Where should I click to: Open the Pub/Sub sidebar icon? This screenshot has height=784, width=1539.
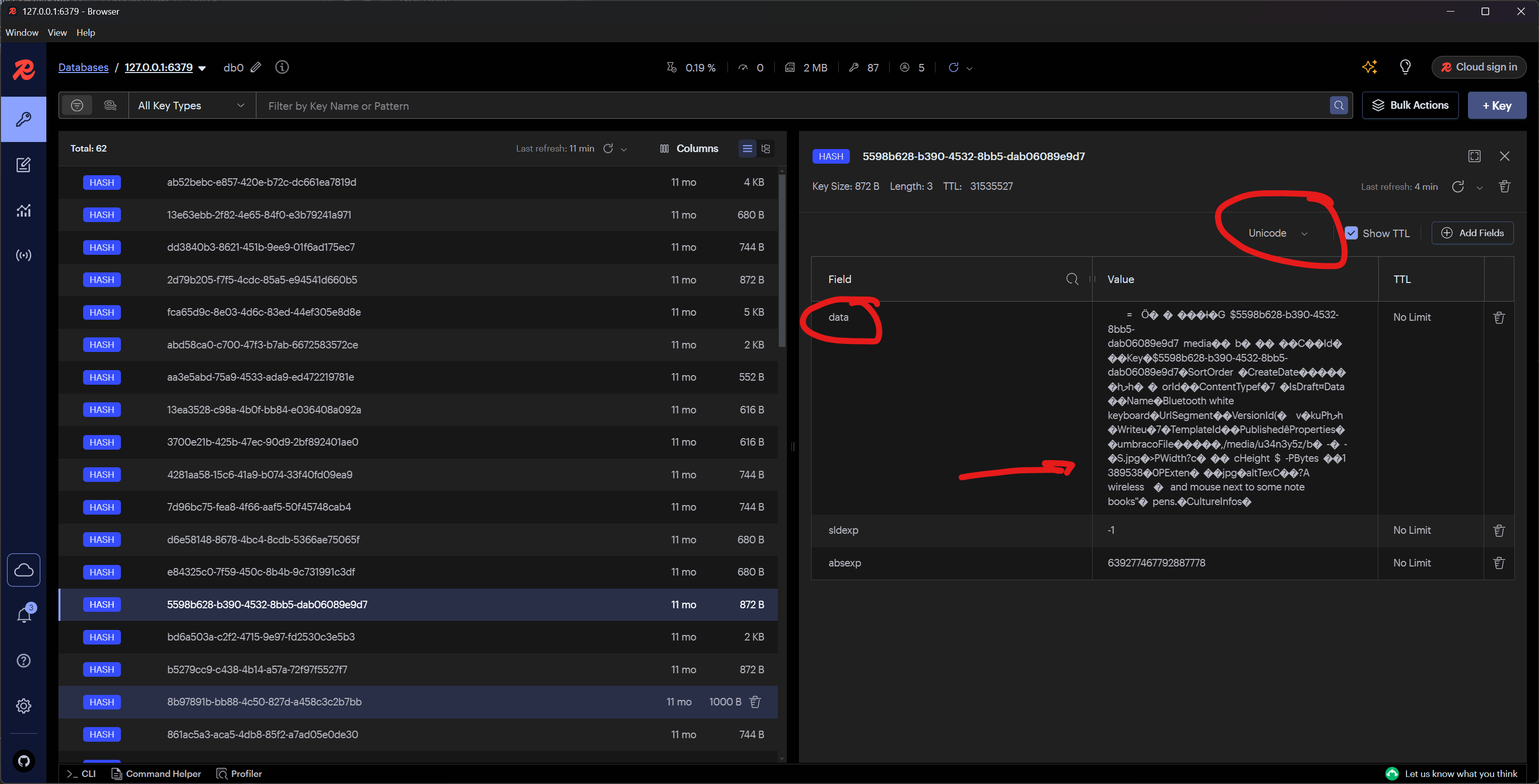pos(23,256)
